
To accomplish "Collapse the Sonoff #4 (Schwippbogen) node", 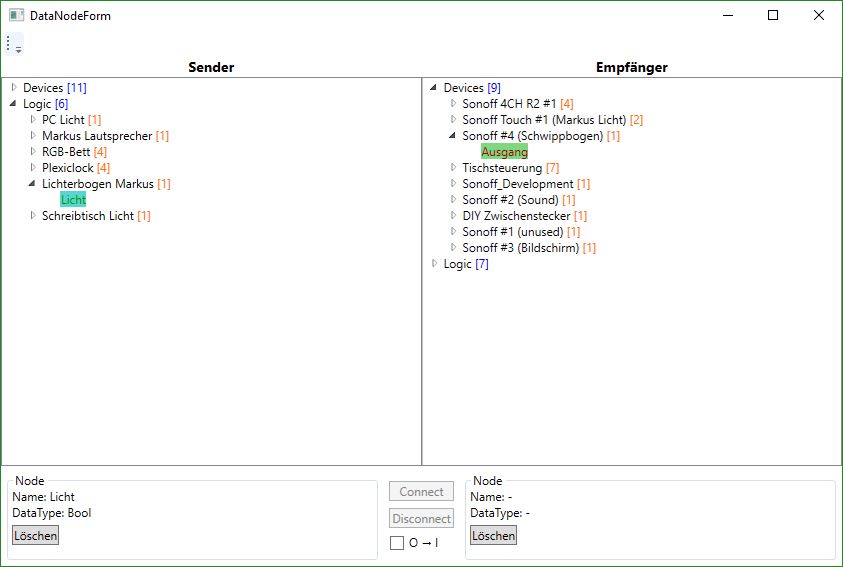I will [453, 135].
